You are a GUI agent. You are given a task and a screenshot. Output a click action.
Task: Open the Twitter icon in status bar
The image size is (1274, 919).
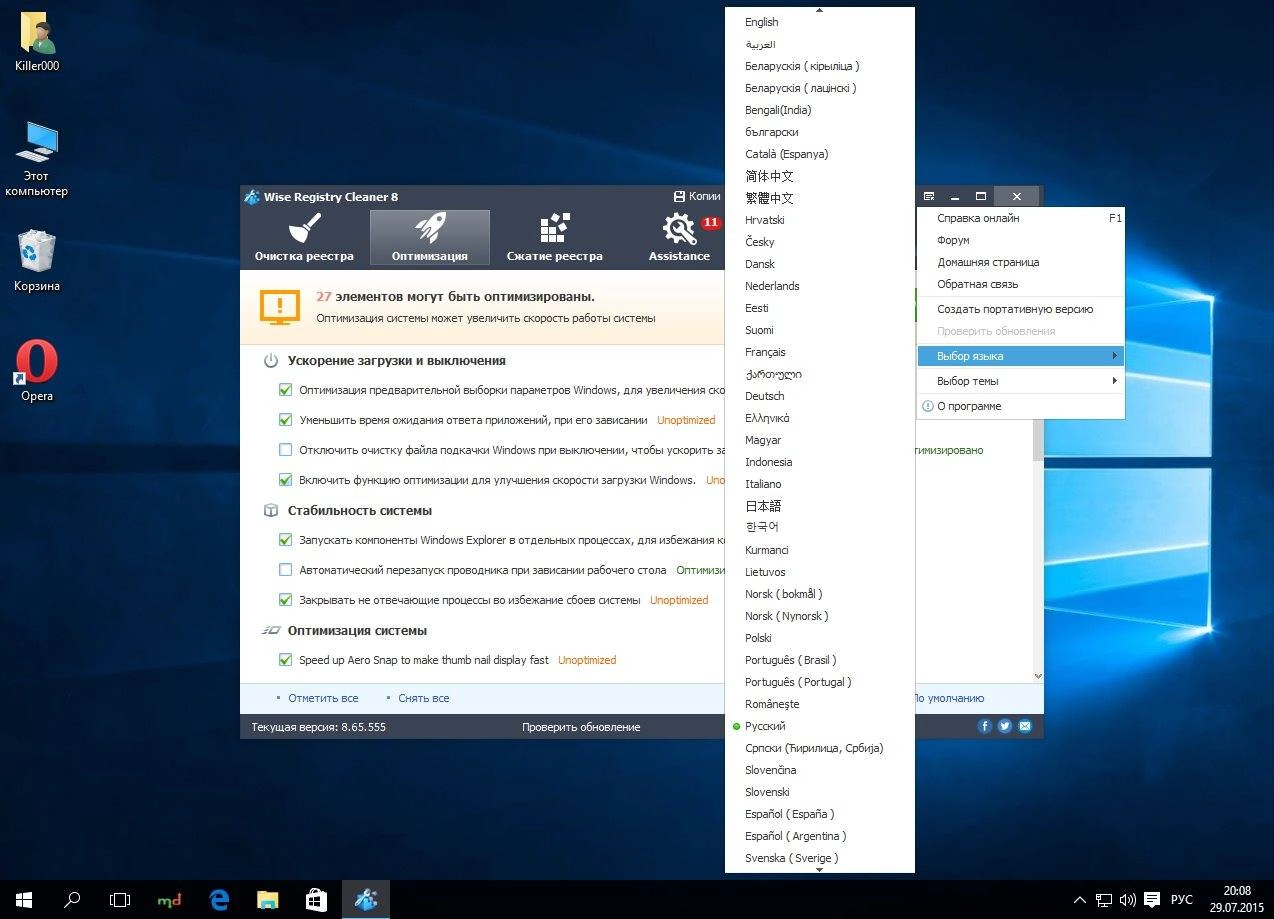point(1005,726)
